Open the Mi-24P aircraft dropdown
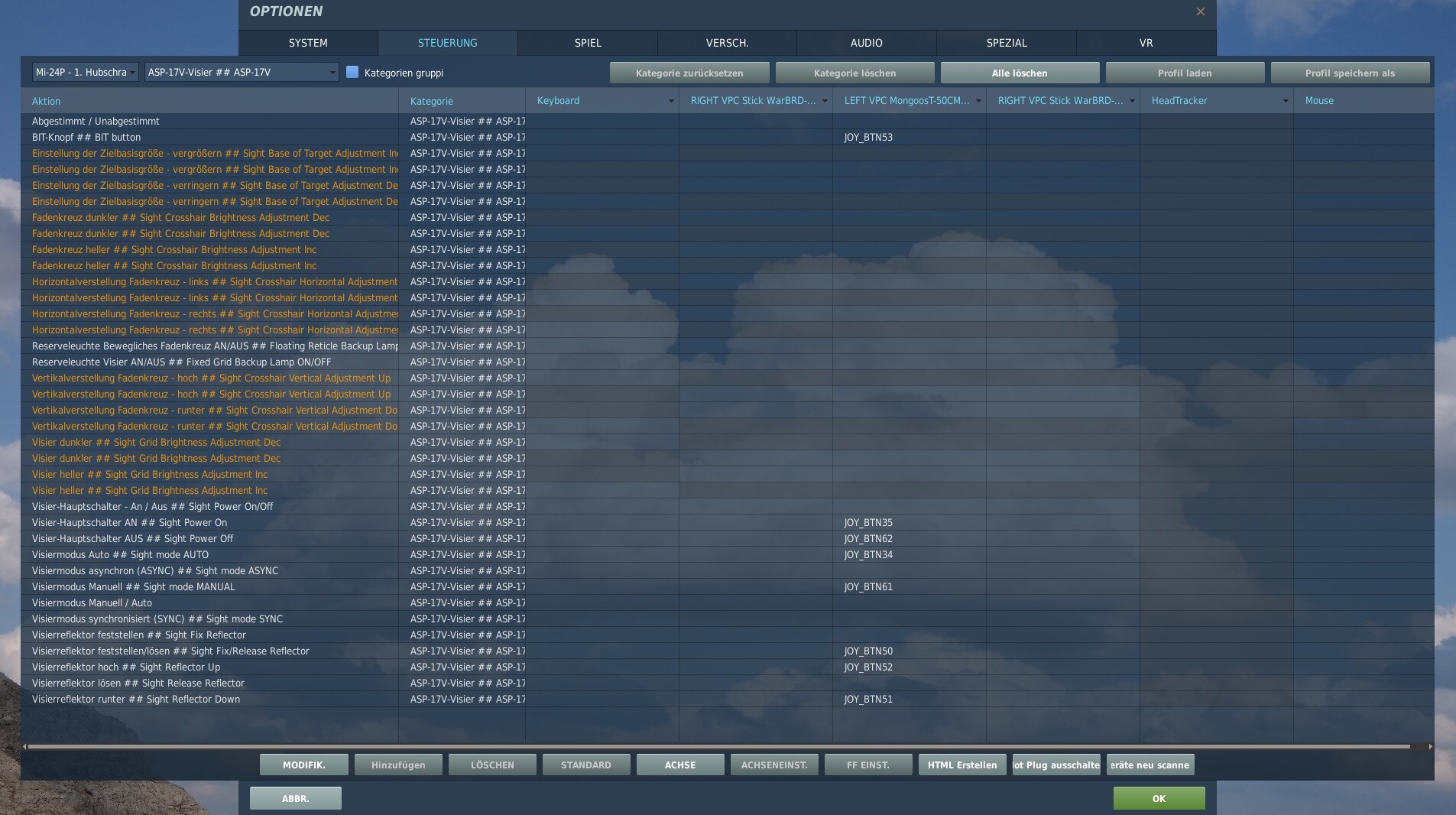Screen dimensions: 1456x815 [x=86, y=72]
